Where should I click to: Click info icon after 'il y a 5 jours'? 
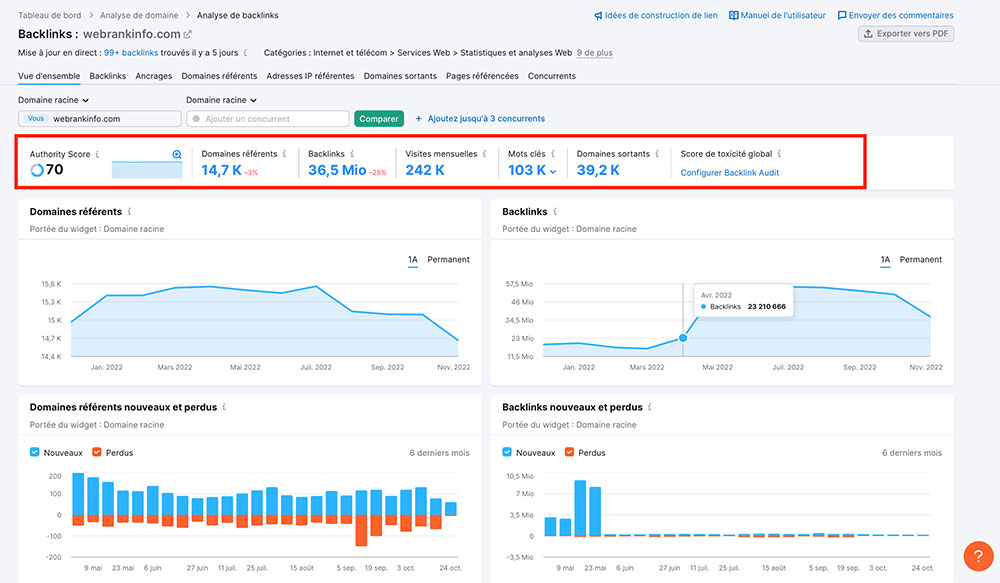pos(245,53)
